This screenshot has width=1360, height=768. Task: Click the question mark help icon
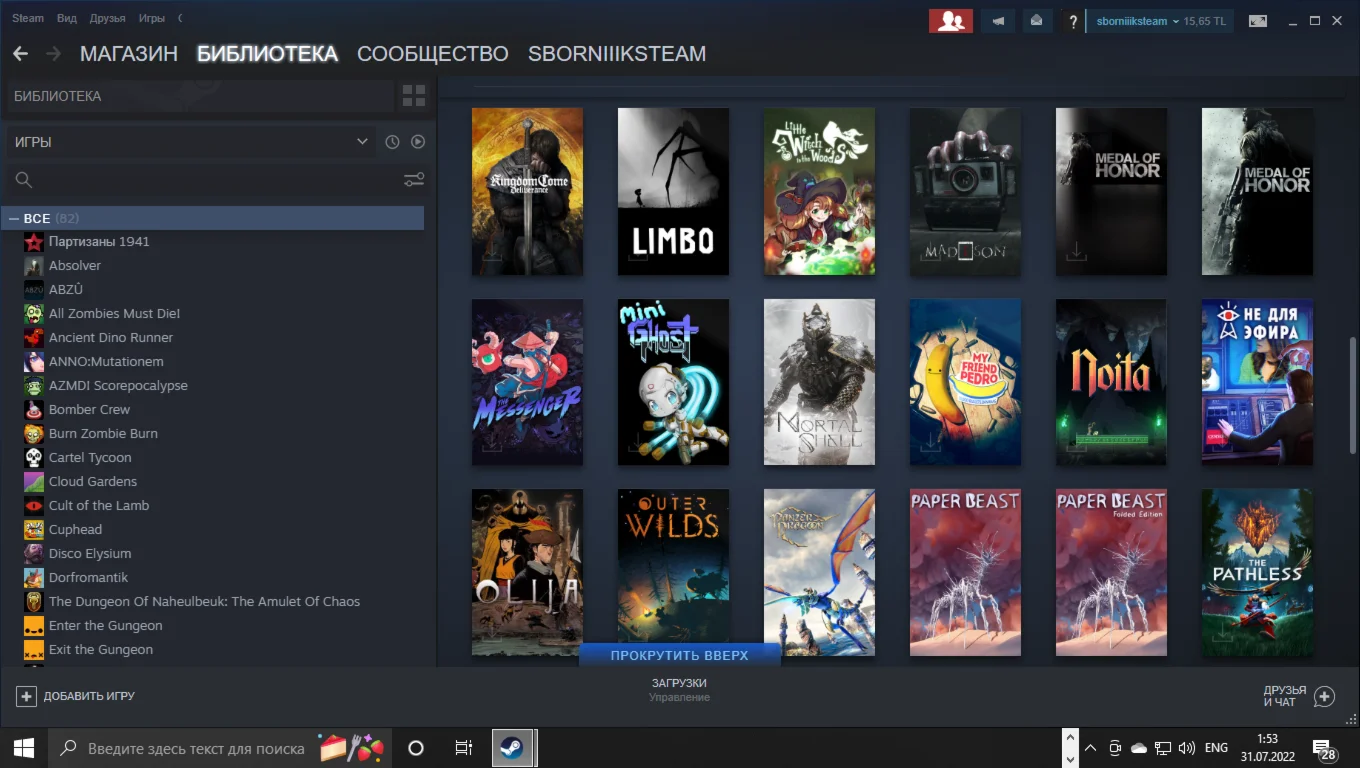click(x=1073, y=21)
